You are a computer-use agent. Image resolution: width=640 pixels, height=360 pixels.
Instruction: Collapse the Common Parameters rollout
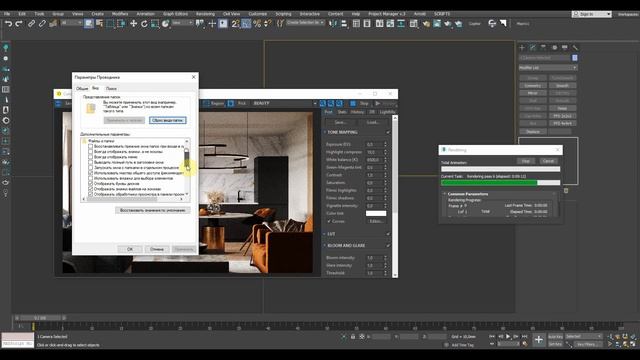pos(444,194)
